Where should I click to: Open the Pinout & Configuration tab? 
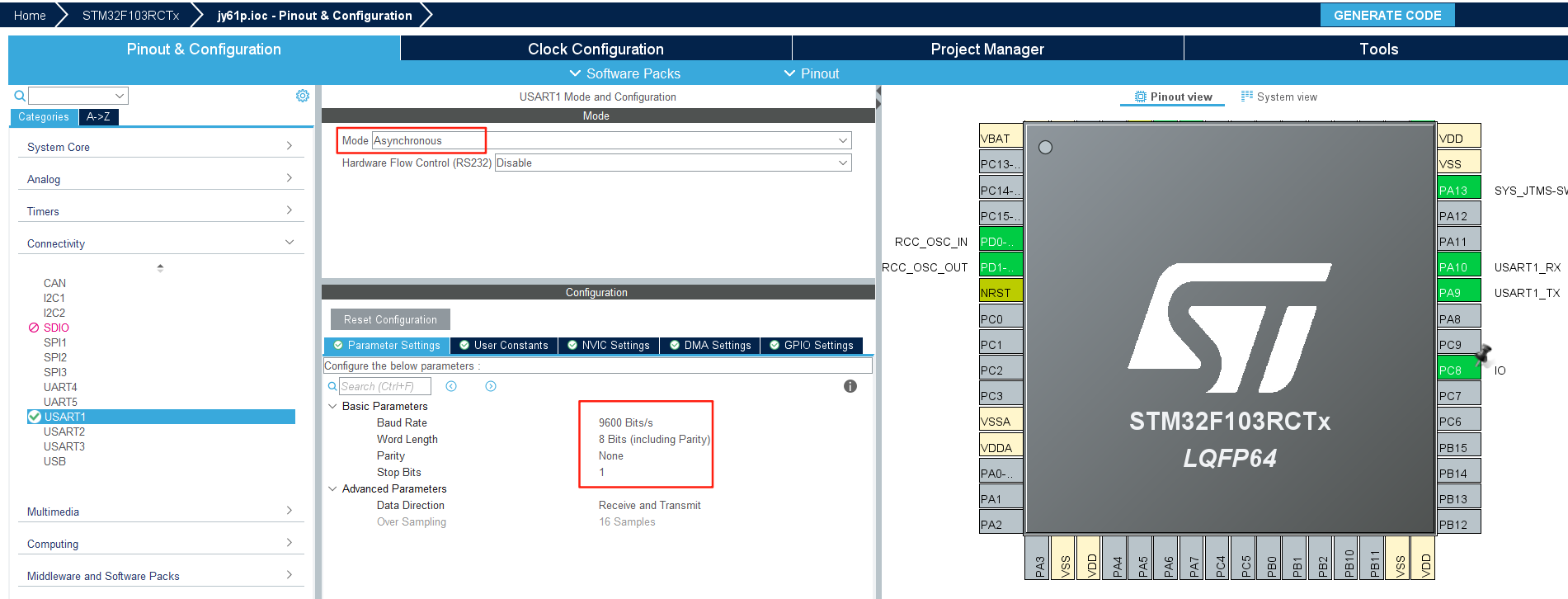point(204,49)
